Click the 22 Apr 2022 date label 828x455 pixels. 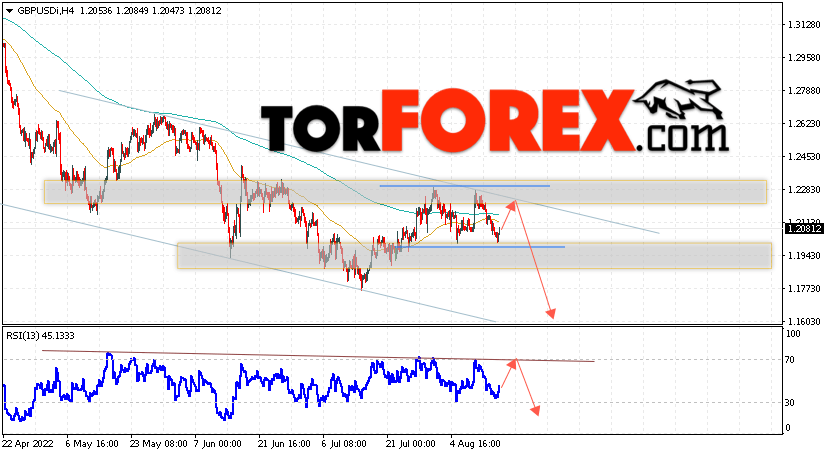pos(28,444)
